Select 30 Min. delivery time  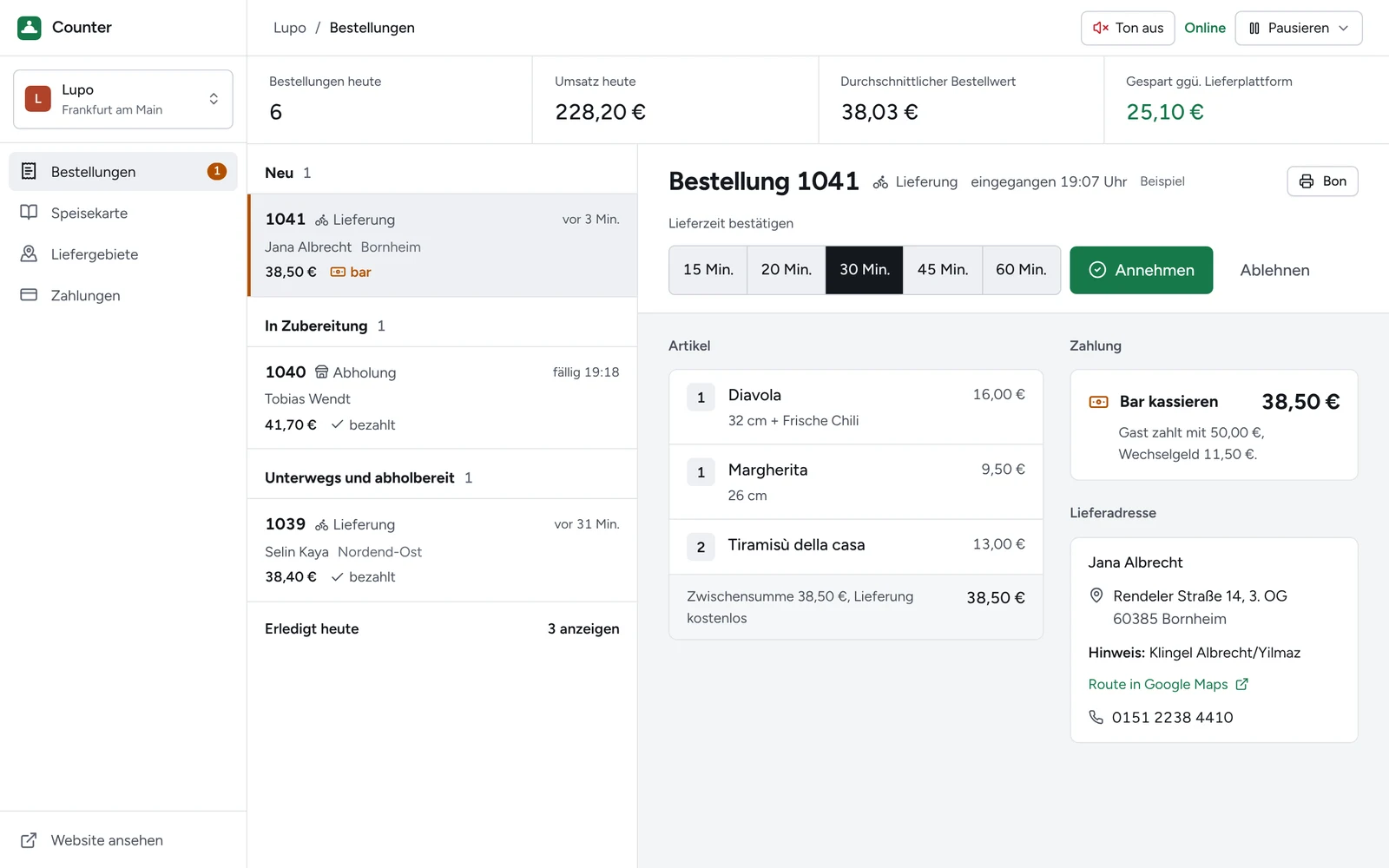point(865,270)
